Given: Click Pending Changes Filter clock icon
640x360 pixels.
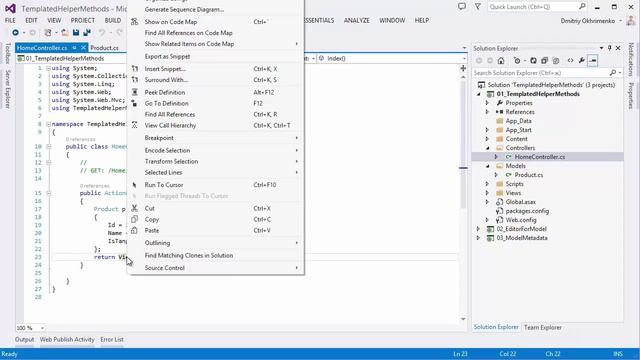Looking at the screenshot, I should click(517, 61).
